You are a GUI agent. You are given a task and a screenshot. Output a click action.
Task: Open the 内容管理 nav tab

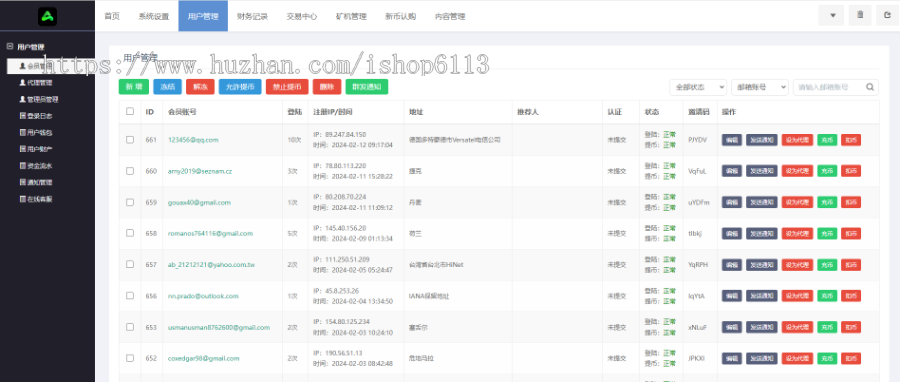(x=449, y=16)
